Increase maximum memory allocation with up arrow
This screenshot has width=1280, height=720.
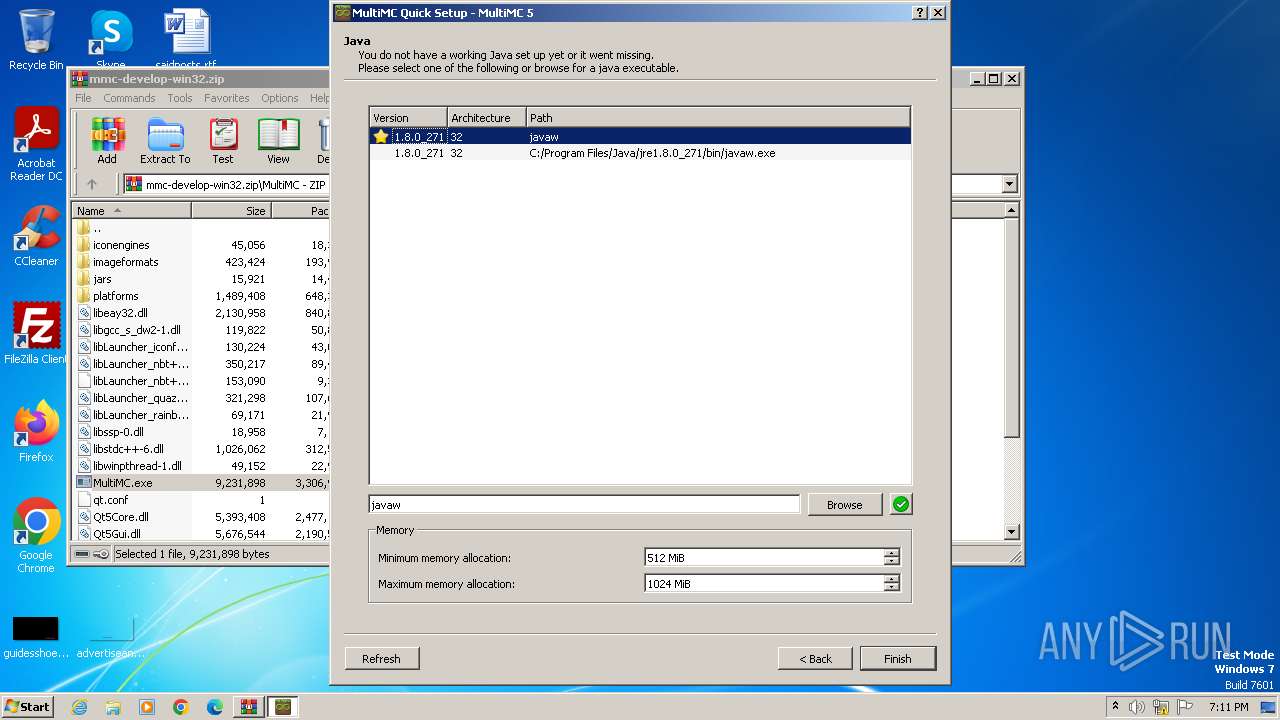click(892, 580)
